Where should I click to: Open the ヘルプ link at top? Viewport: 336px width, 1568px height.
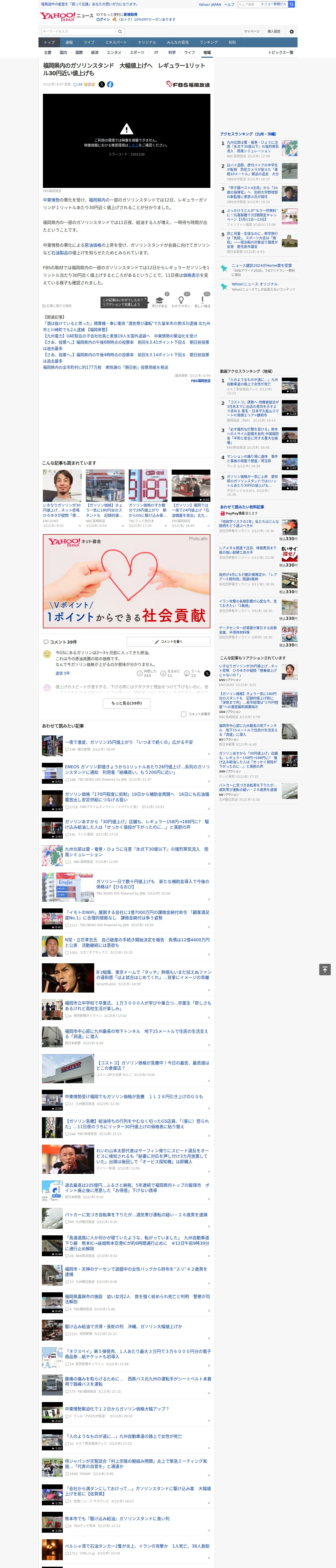(229, 4)
